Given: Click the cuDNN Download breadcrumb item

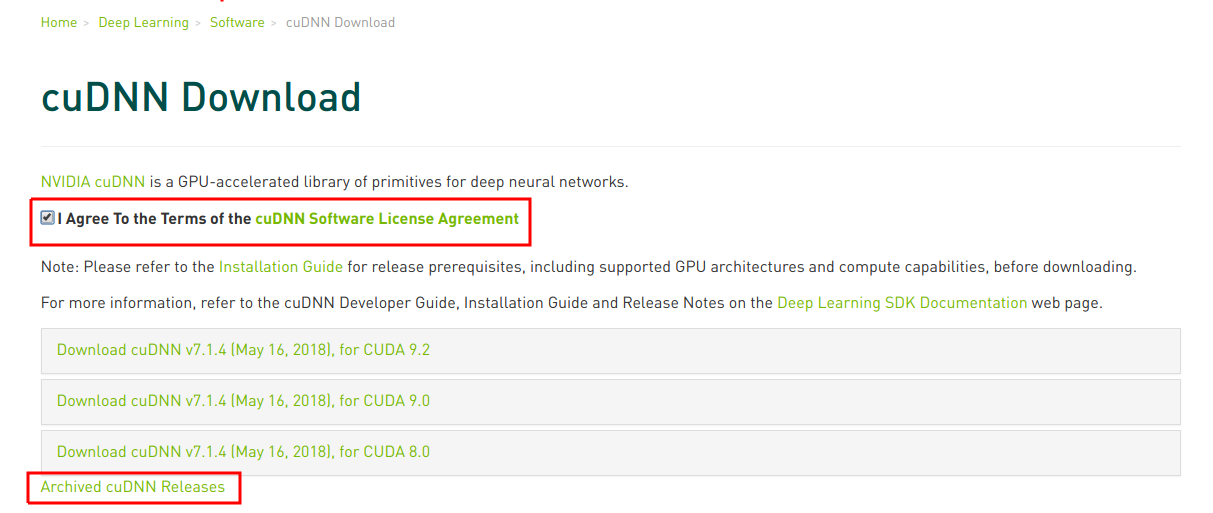Looking at the screenshot, I should pos(340,22).
